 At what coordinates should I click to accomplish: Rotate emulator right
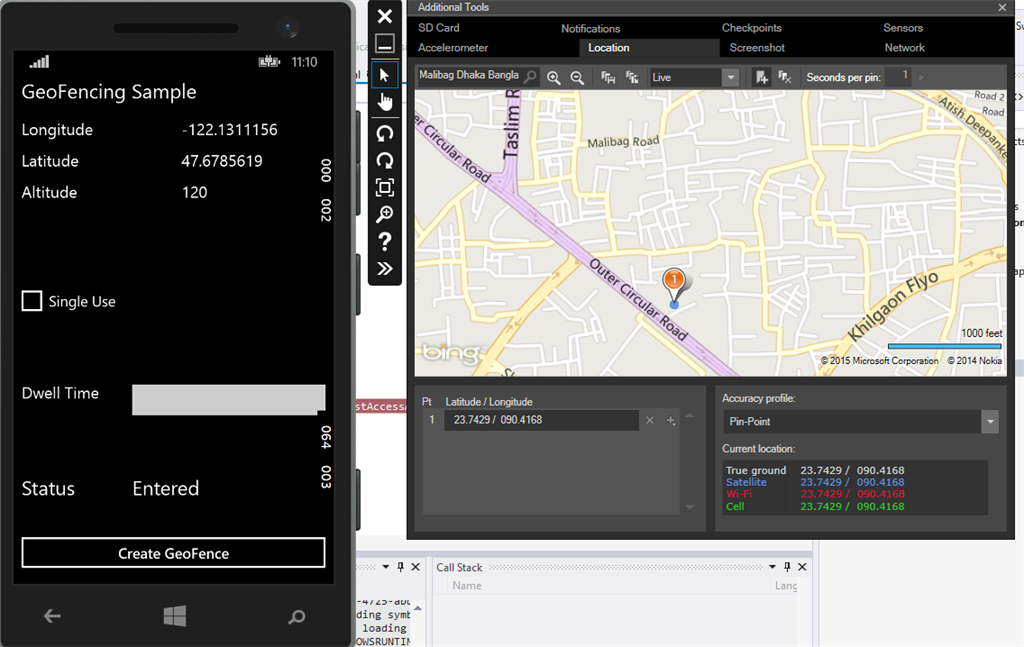point(385,161)
